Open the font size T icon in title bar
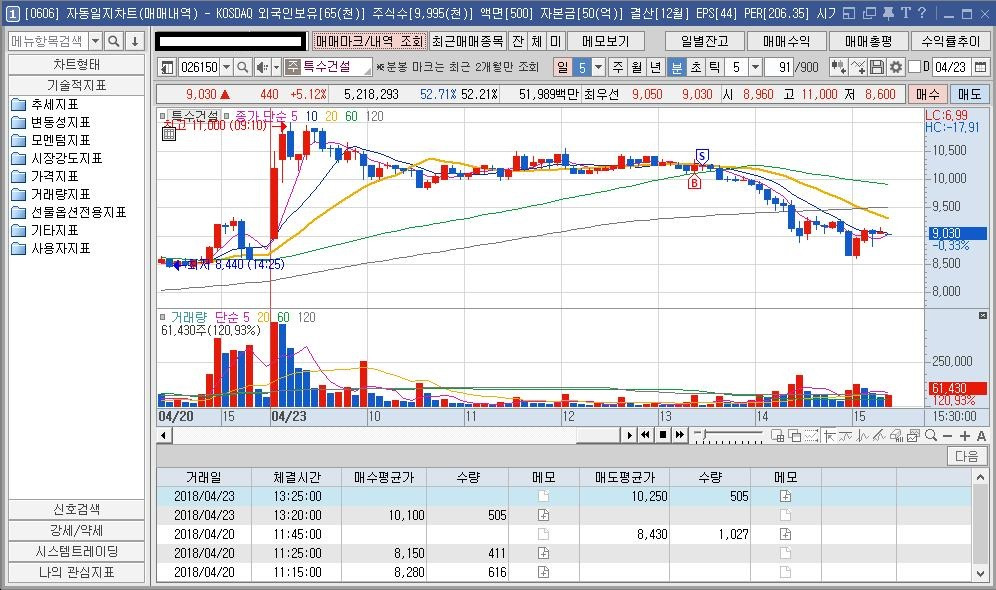 [x=905, y=13]
